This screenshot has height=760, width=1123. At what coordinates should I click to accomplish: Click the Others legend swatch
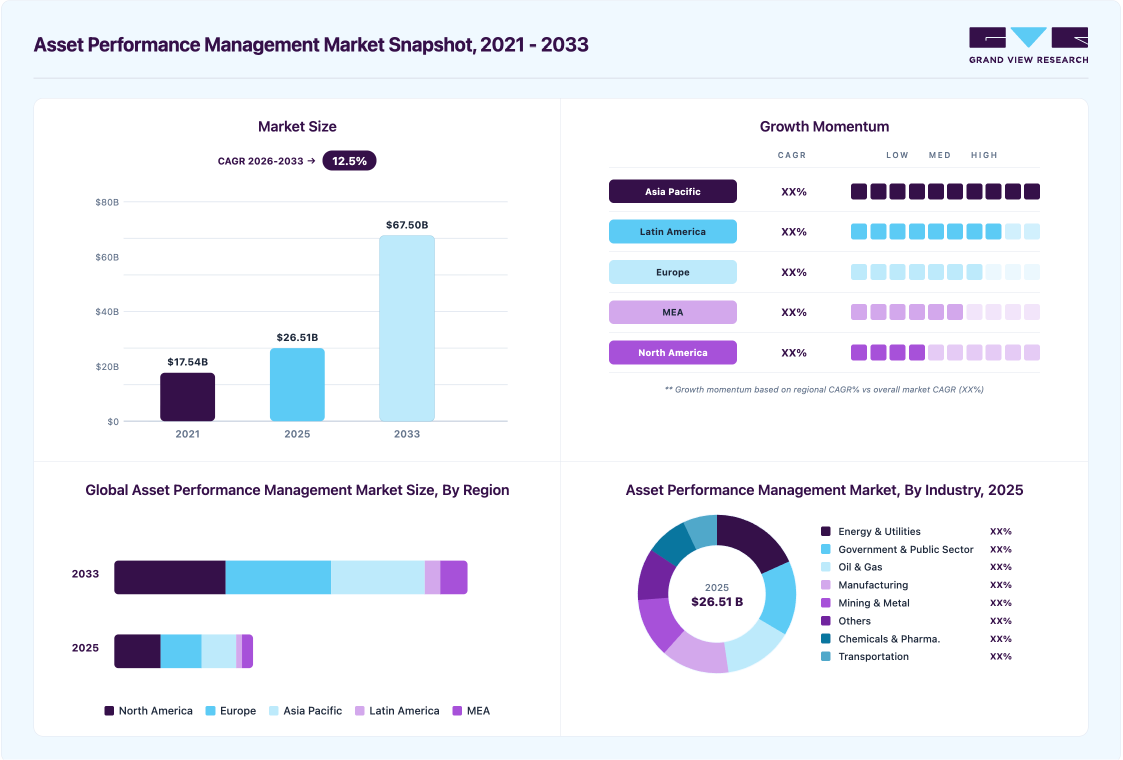pos(825,621)
